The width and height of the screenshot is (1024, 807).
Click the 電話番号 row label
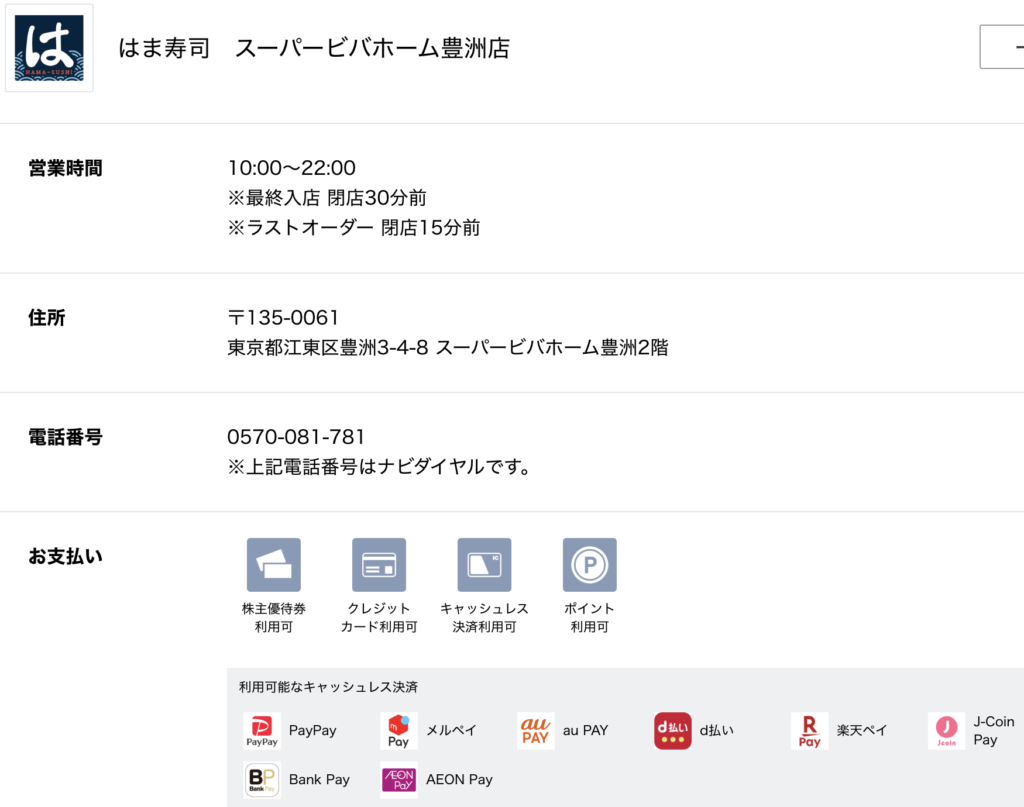pos(65,437)
